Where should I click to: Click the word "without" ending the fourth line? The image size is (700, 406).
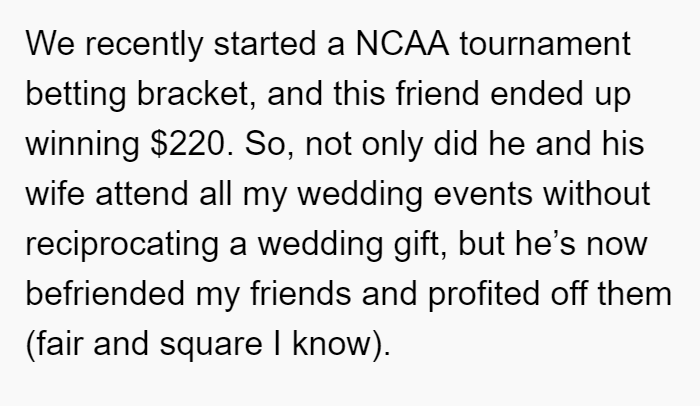click(596, 193)
